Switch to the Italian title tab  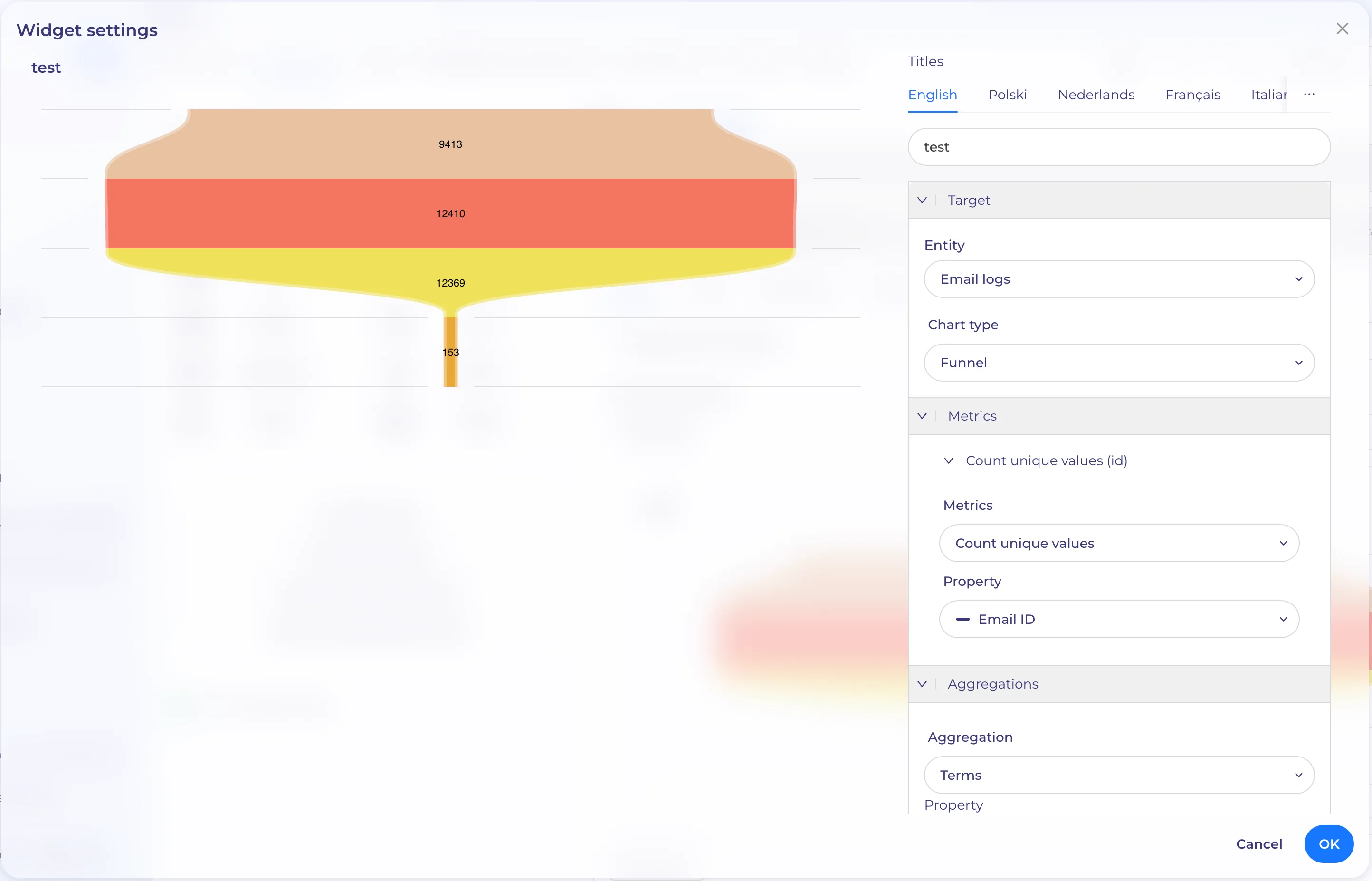point(1268,95)
